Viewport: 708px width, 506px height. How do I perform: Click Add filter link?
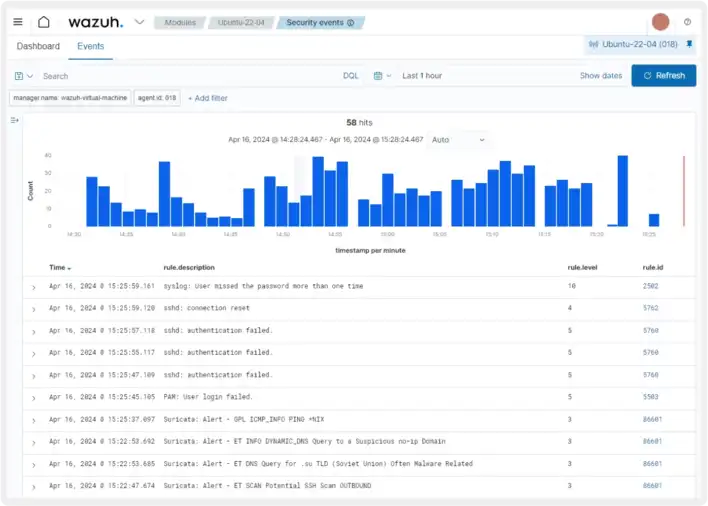(x=208, y=98)
